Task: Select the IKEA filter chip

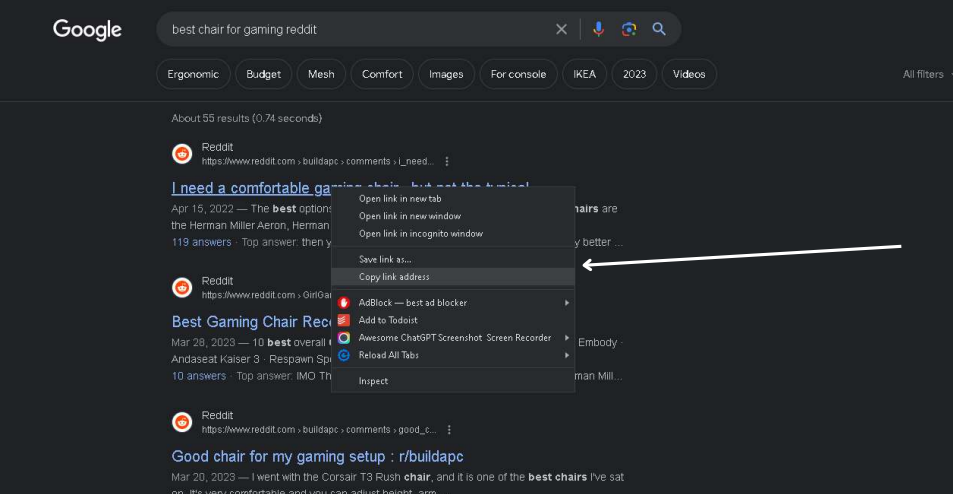Action: tap(584, 74)
